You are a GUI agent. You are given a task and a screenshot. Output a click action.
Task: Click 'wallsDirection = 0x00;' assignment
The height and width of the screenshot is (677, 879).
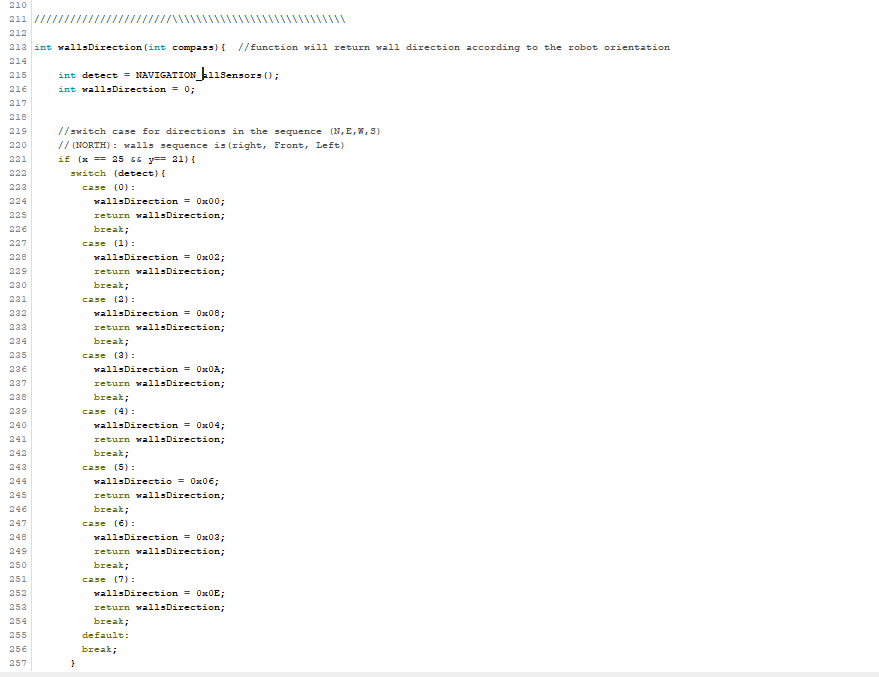coord(159,202)
